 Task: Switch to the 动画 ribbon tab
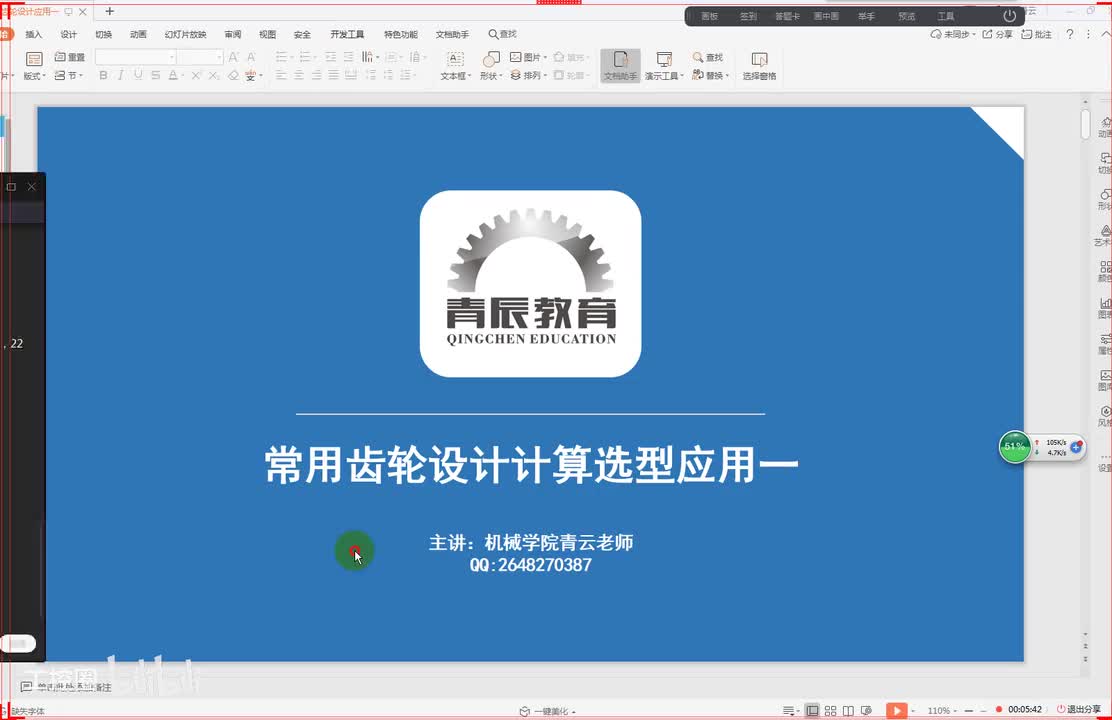coord(138,34)
